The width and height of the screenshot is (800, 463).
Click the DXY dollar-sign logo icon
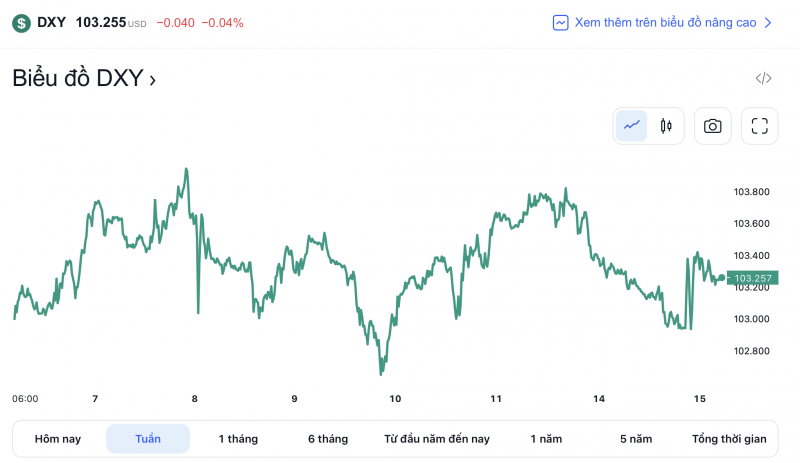21,22
